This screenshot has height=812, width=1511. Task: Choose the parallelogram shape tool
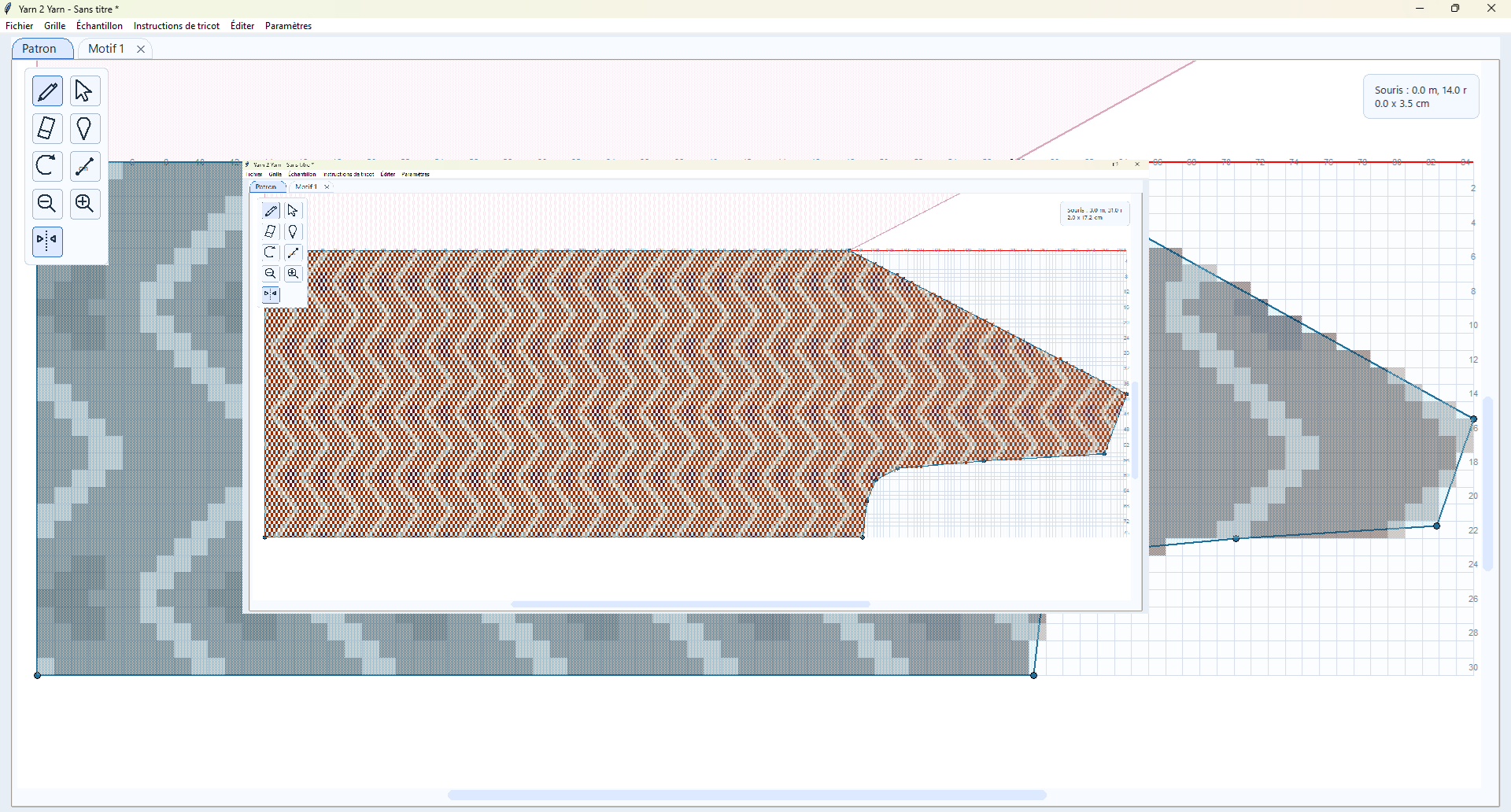pos(47,128)
